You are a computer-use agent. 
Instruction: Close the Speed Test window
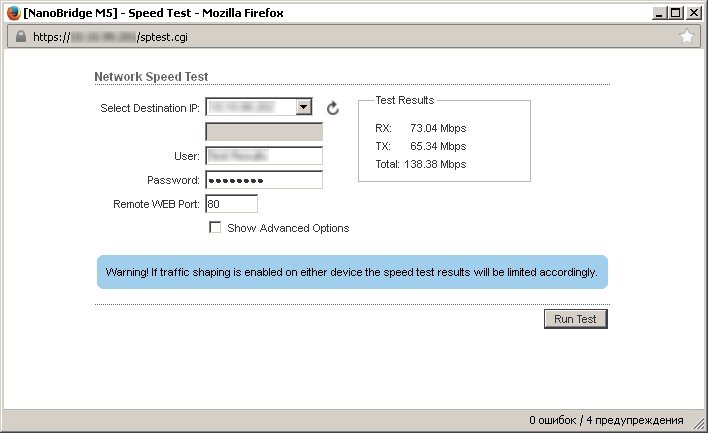tap(694, 12)
